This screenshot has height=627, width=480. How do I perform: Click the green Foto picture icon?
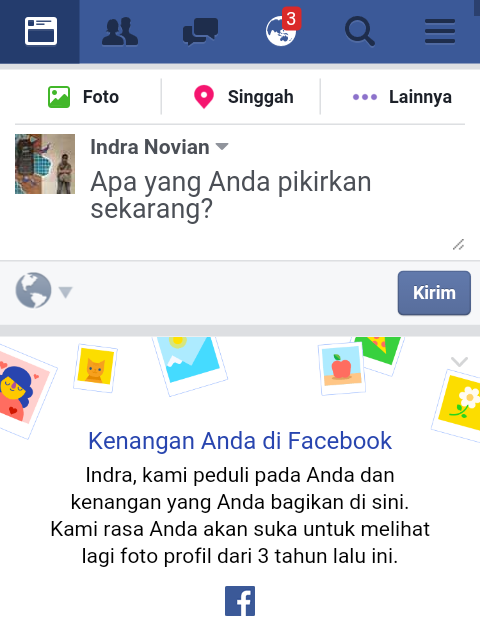coord(59,97)
